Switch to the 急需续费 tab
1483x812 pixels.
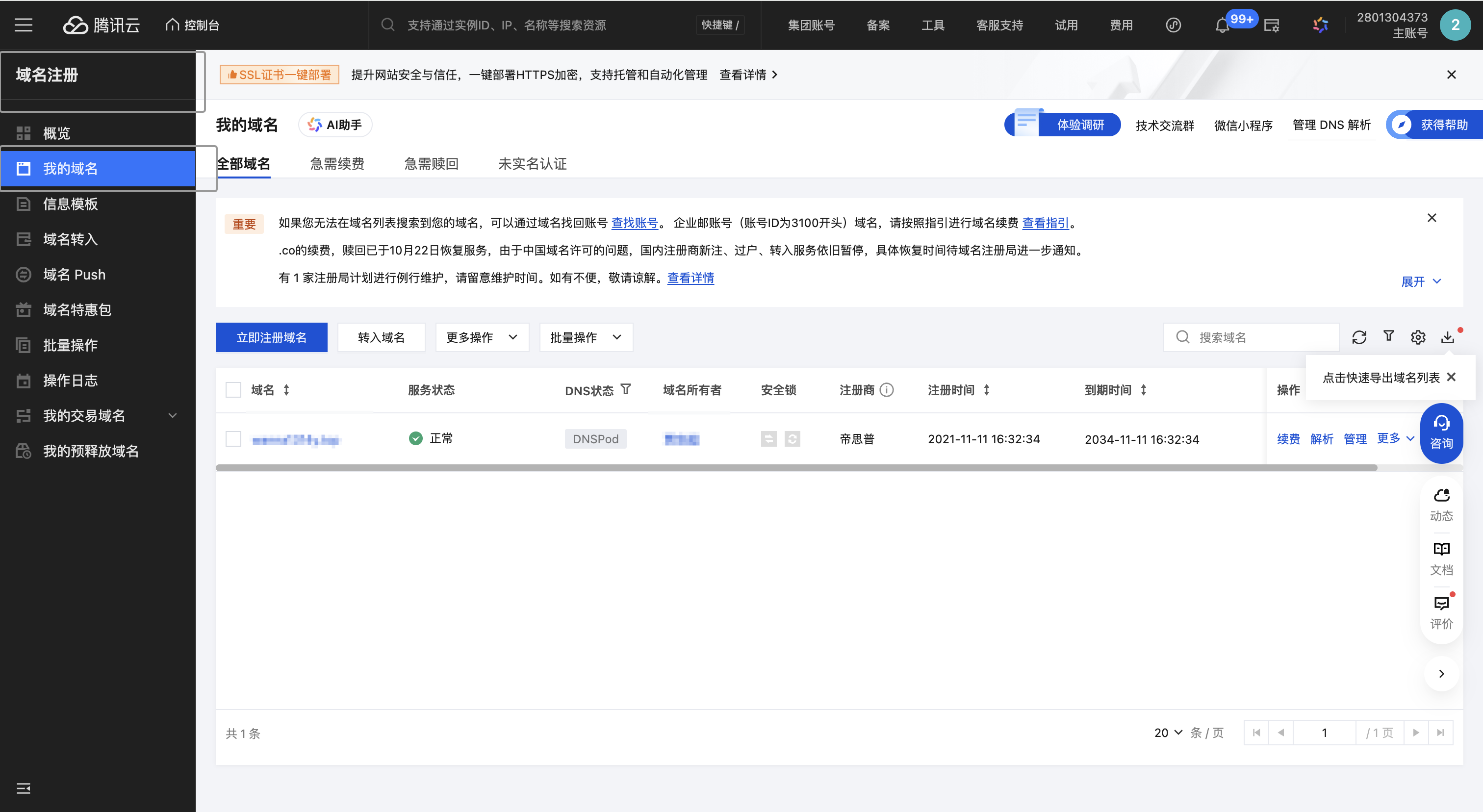(337, 164)
